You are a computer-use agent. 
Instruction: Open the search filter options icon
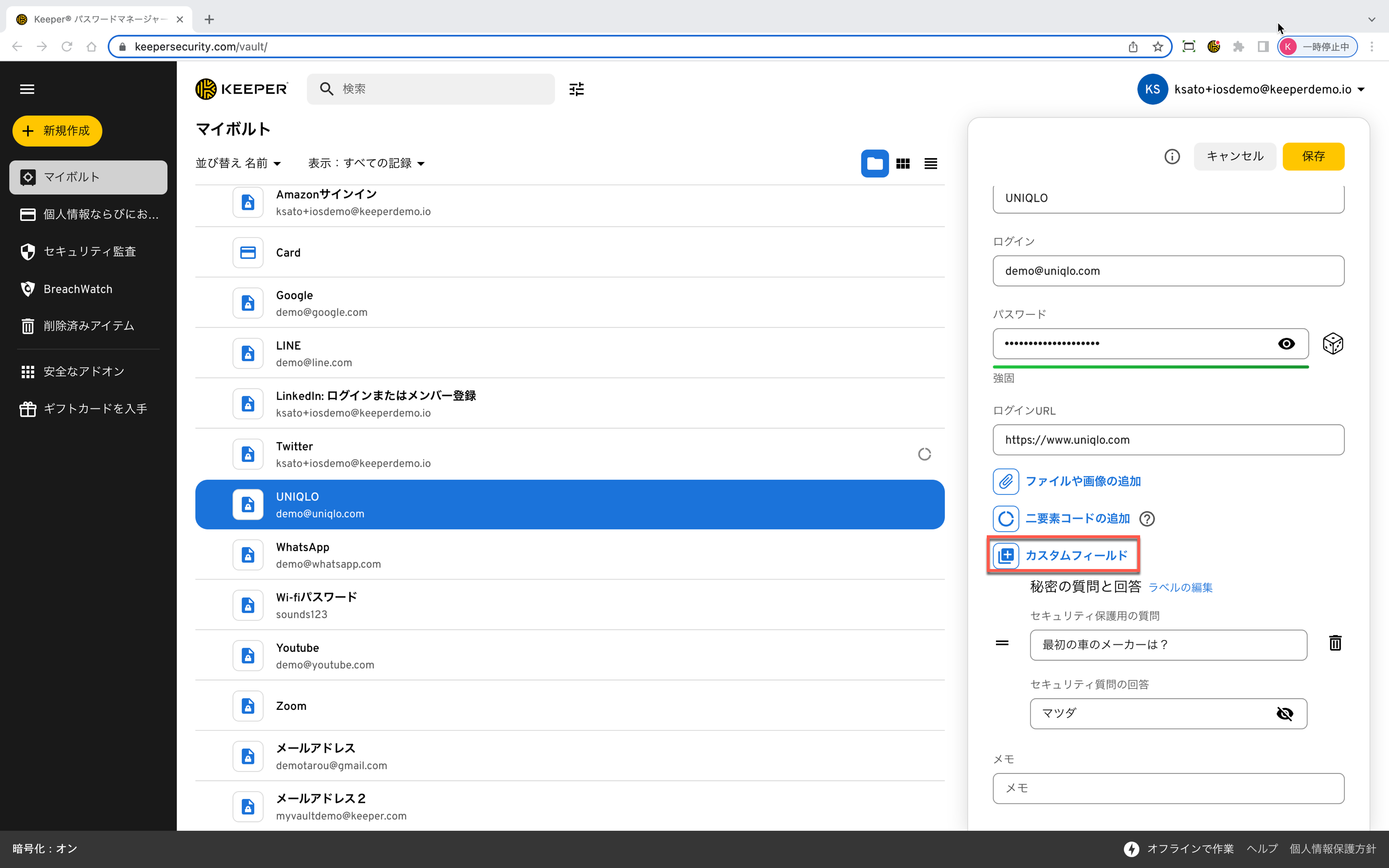tap(576, 89)
